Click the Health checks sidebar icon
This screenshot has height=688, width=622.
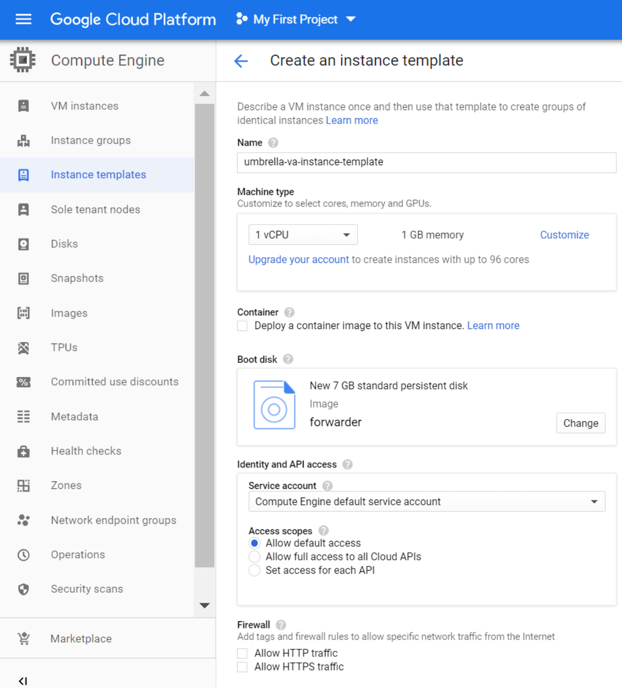click(x=23, y=451)
